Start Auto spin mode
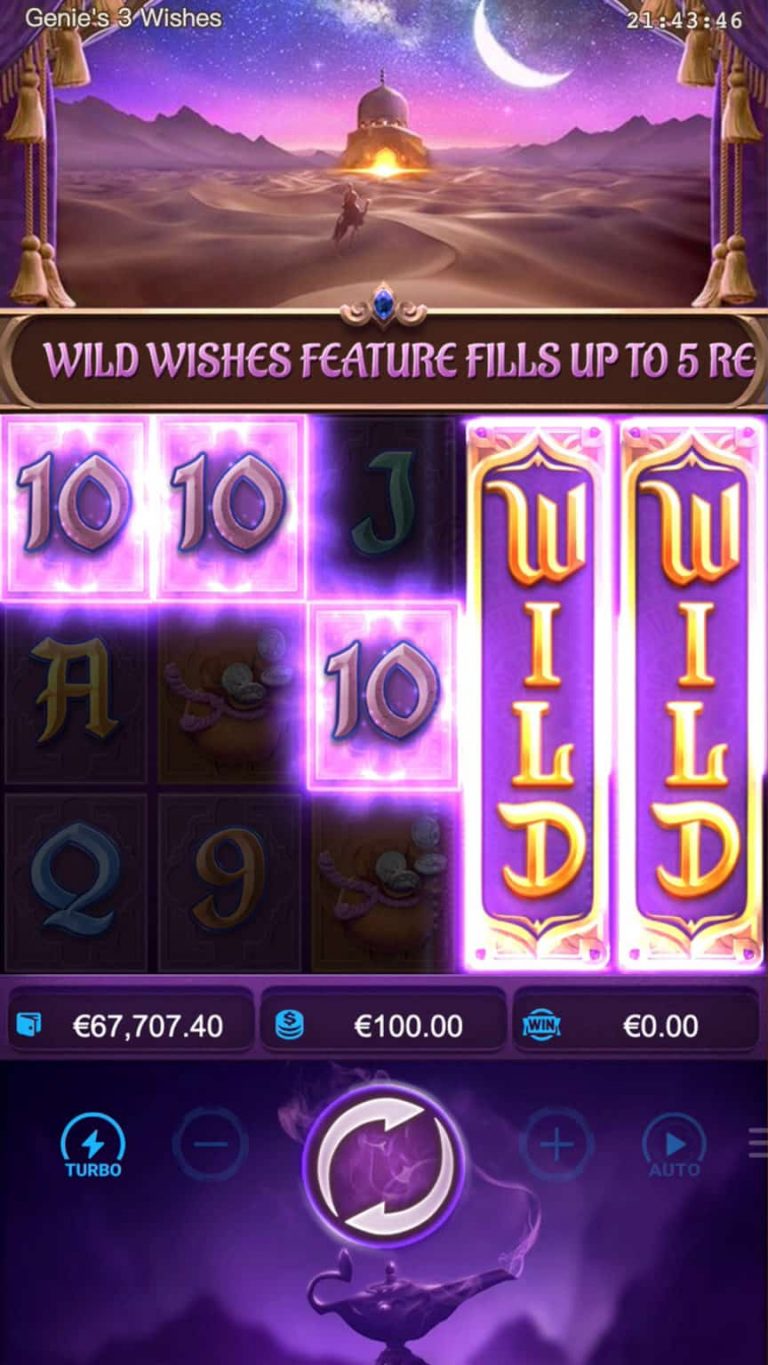768x1365 pixels. (x=674, y=1146)
